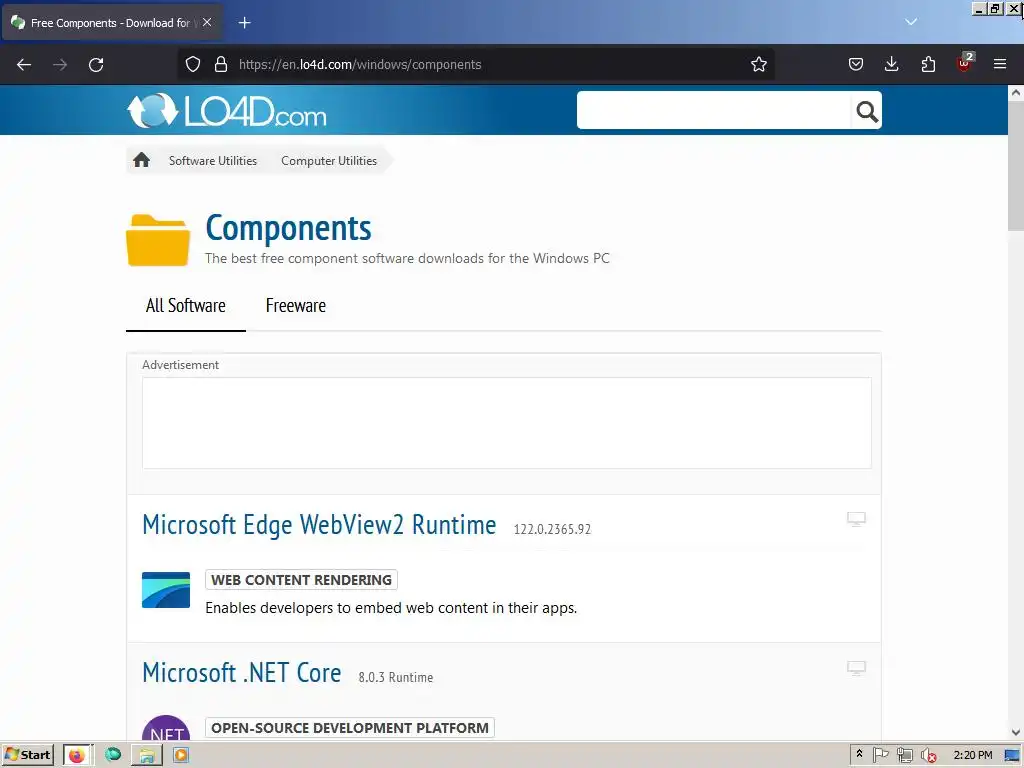Click the page scrollbar down arrow

pos(1016,733)
